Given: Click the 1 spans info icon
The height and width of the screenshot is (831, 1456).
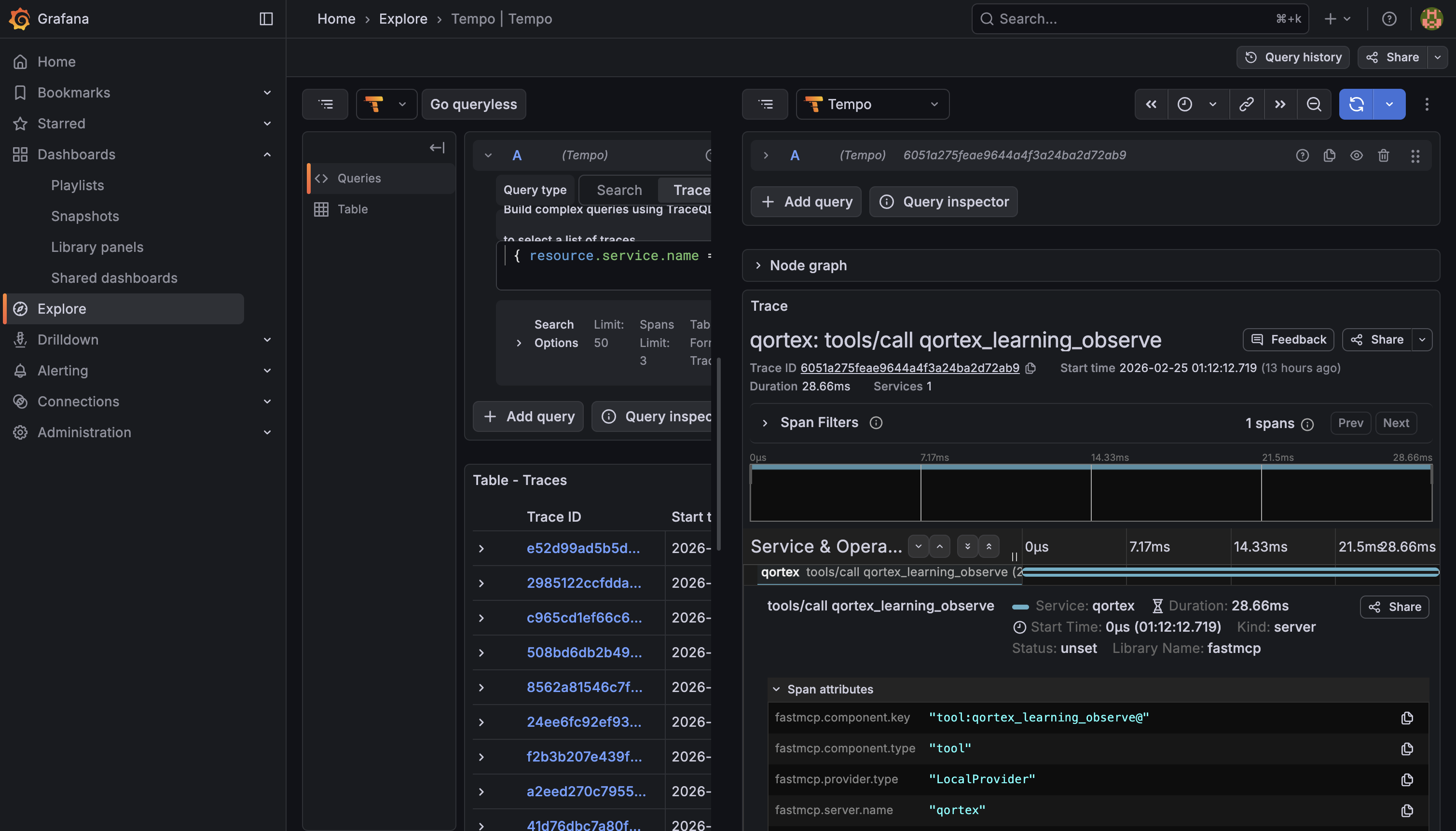Looking at the screenshot, I should [x=1307, y=424].
